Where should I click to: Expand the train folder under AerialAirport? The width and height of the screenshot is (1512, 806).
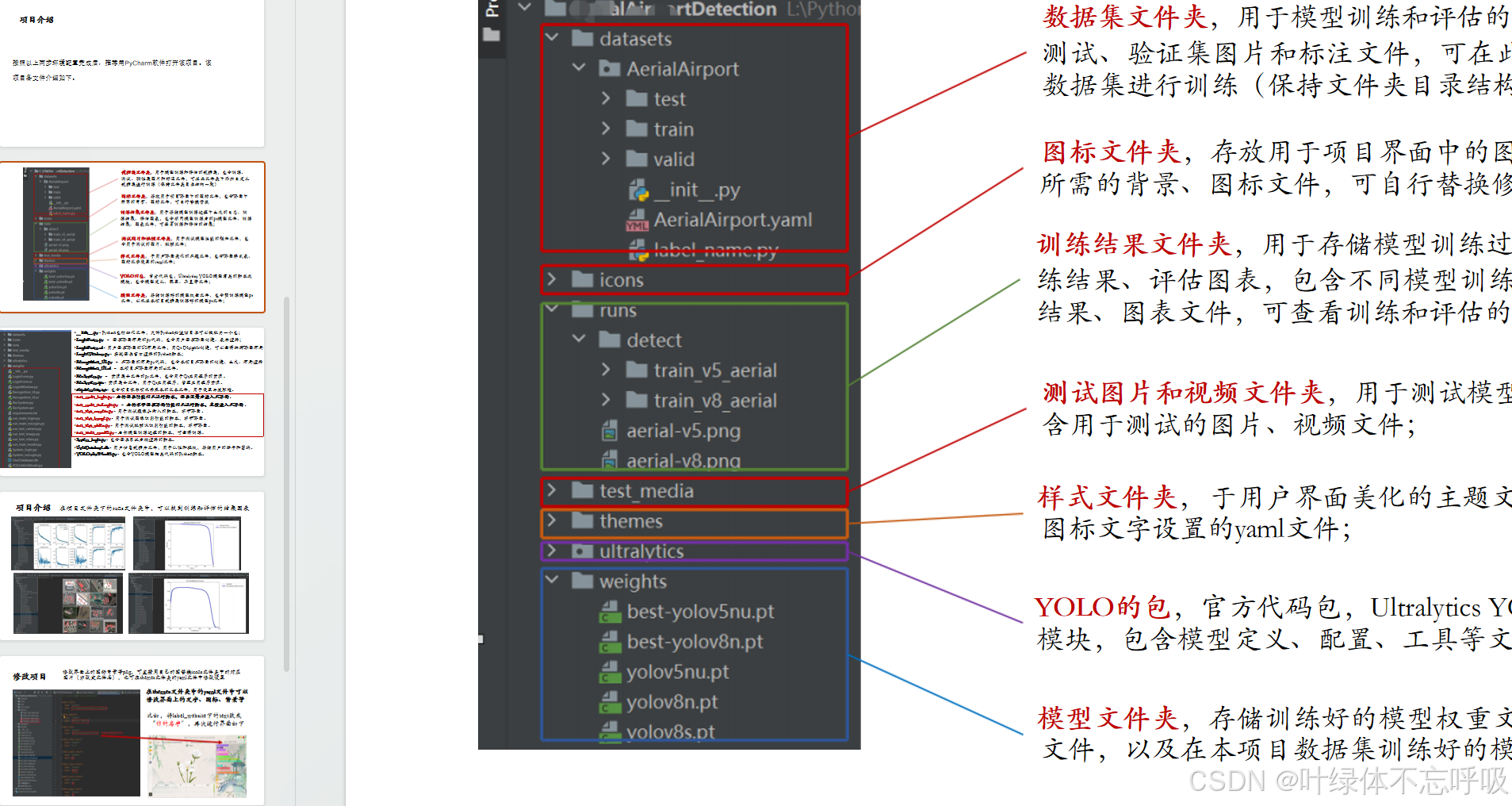[x=607, y=129]
